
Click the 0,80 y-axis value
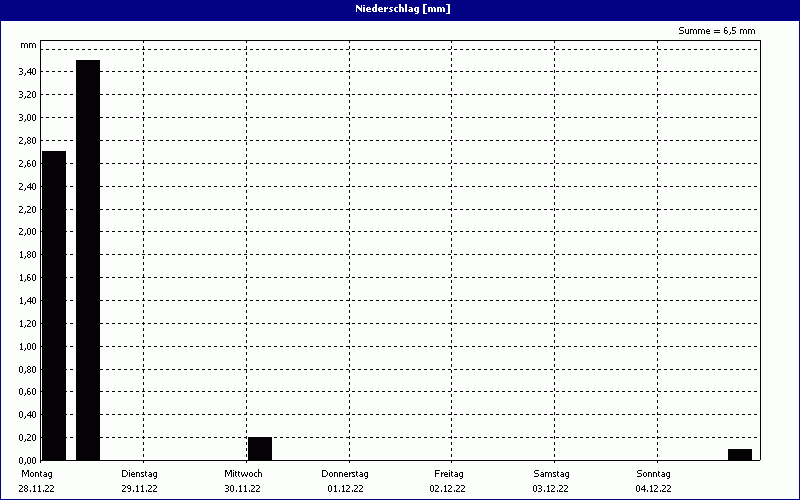pos(27,370)
